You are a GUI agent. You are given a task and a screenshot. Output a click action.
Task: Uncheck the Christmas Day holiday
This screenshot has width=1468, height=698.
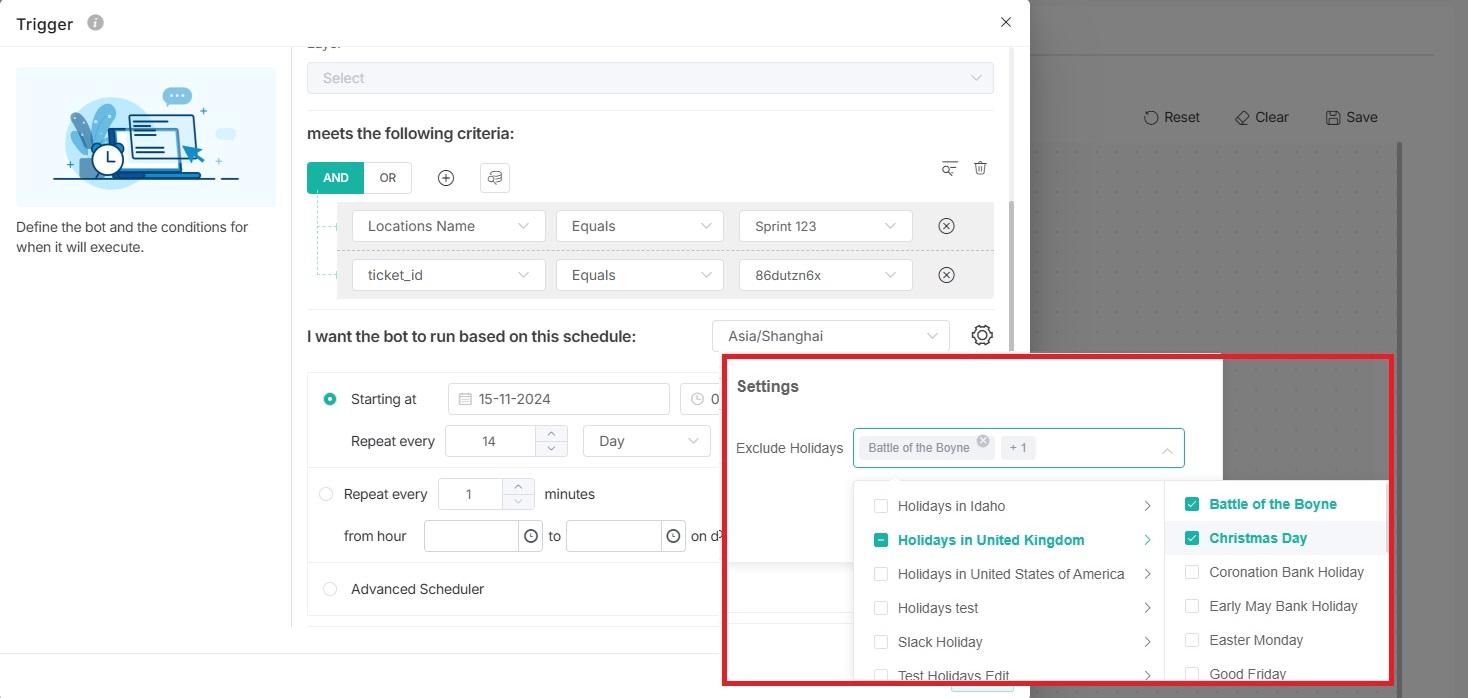1192,538
